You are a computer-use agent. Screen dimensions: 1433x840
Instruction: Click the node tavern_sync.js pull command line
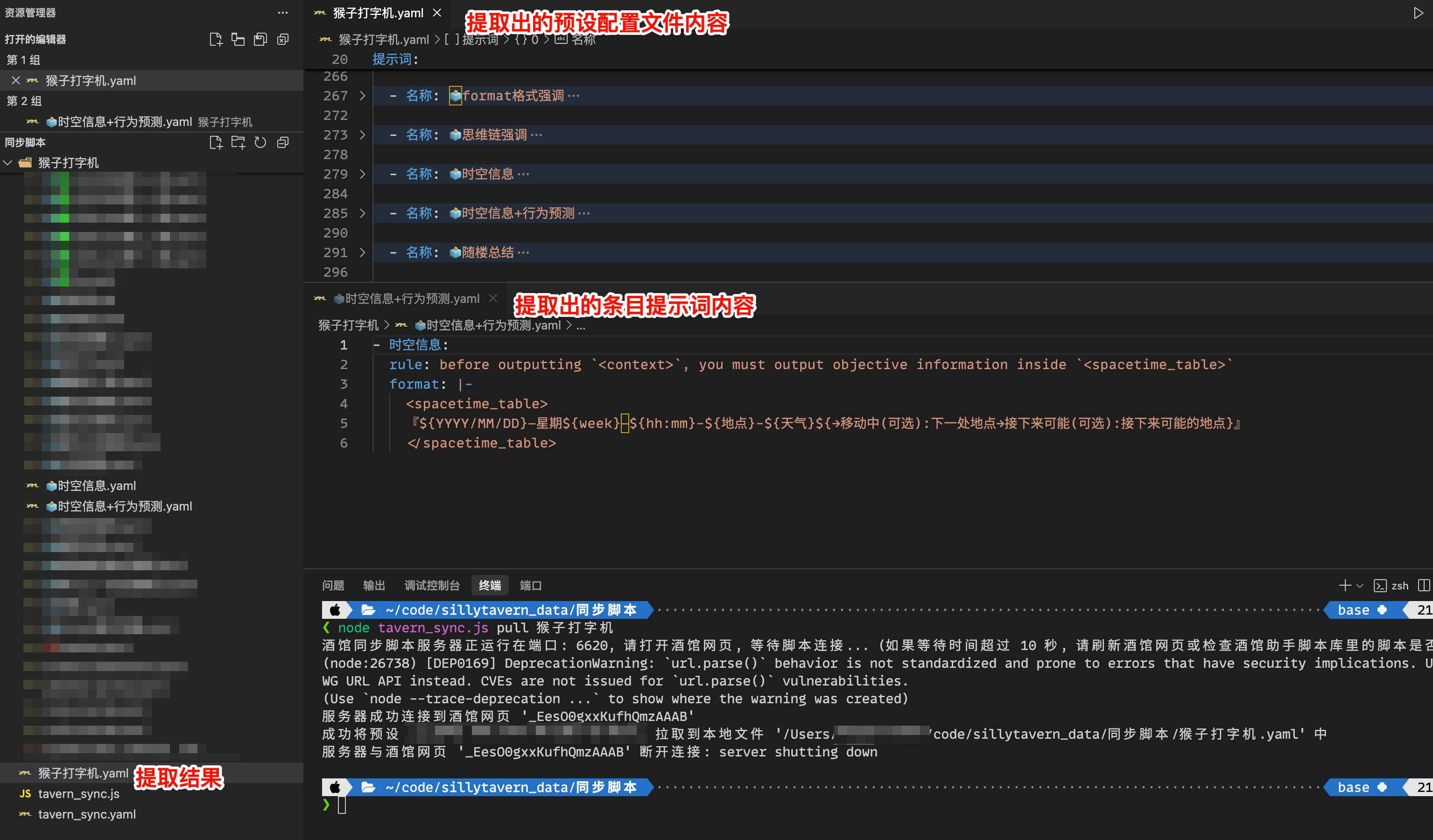point(475,628)
